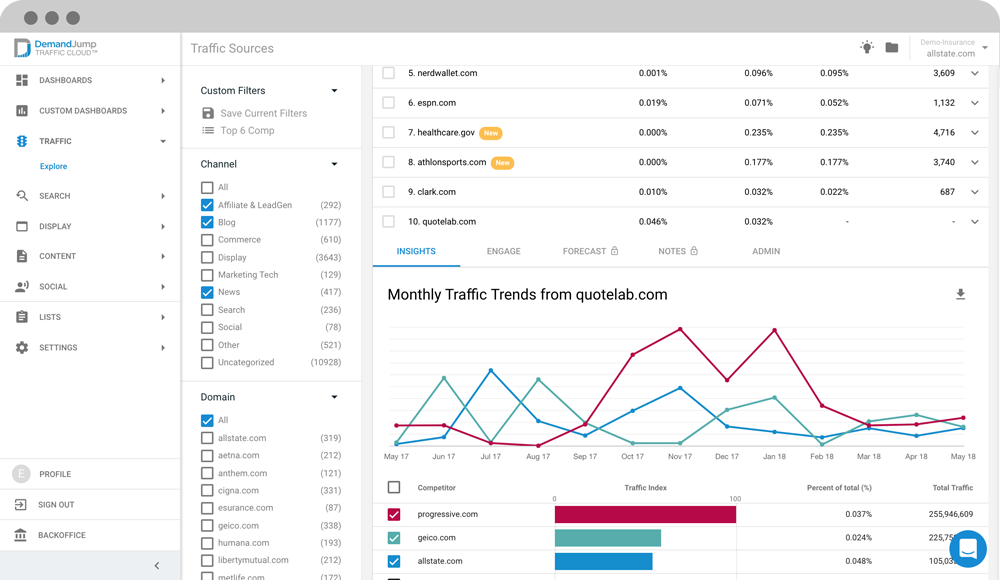Open the Demo-Insurance account dropdown
The width and height of the screenshot is (1000, 580).
[953, 48]
